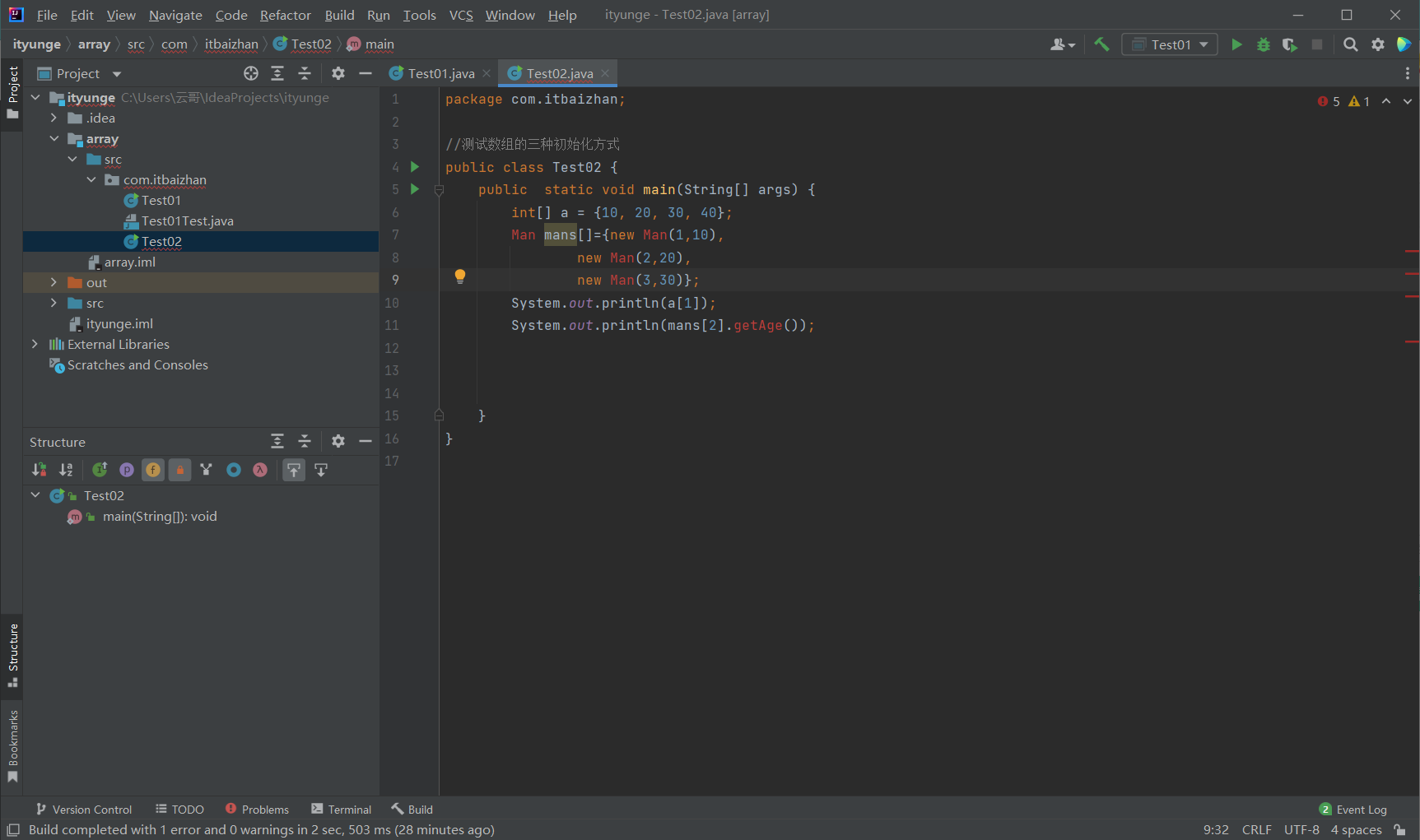This screenshot has height=840, width=1420.
Task: Open editor tabs more-options kebab icon
Action: pyautogui.click(x=1408, y=73)
